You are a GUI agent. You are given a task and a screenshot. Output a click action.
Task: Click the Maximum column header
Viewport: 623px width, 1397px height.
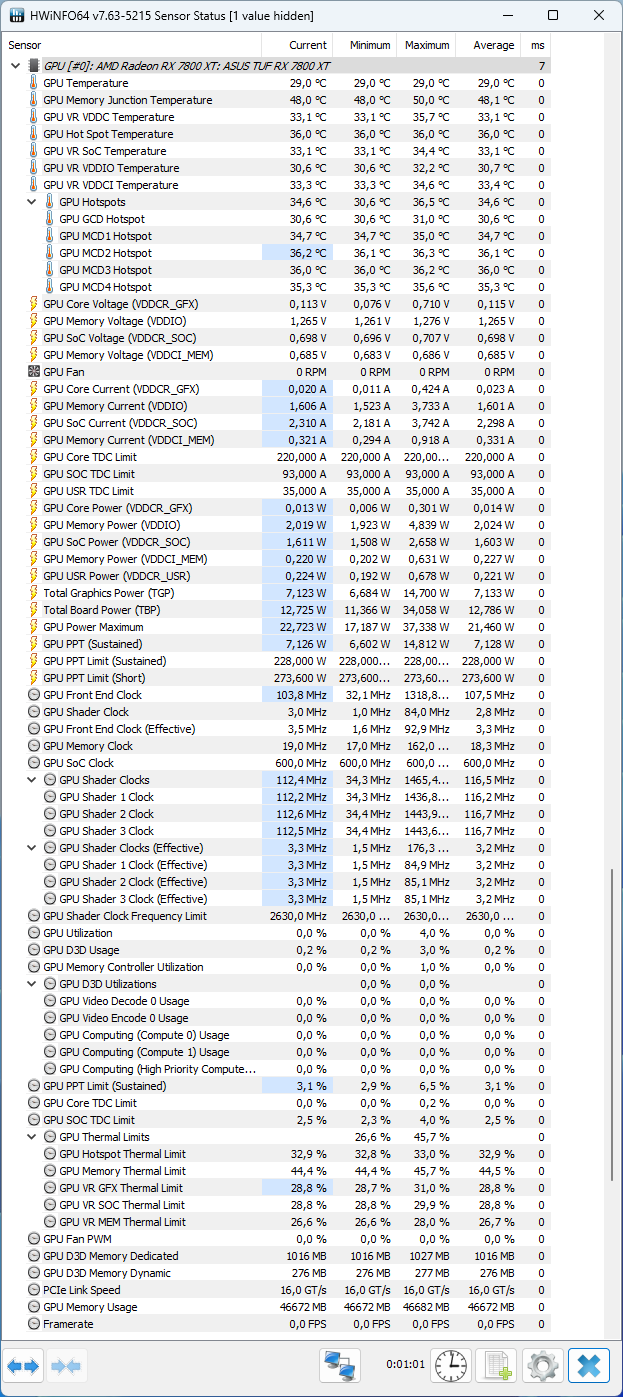pos(426,45)
